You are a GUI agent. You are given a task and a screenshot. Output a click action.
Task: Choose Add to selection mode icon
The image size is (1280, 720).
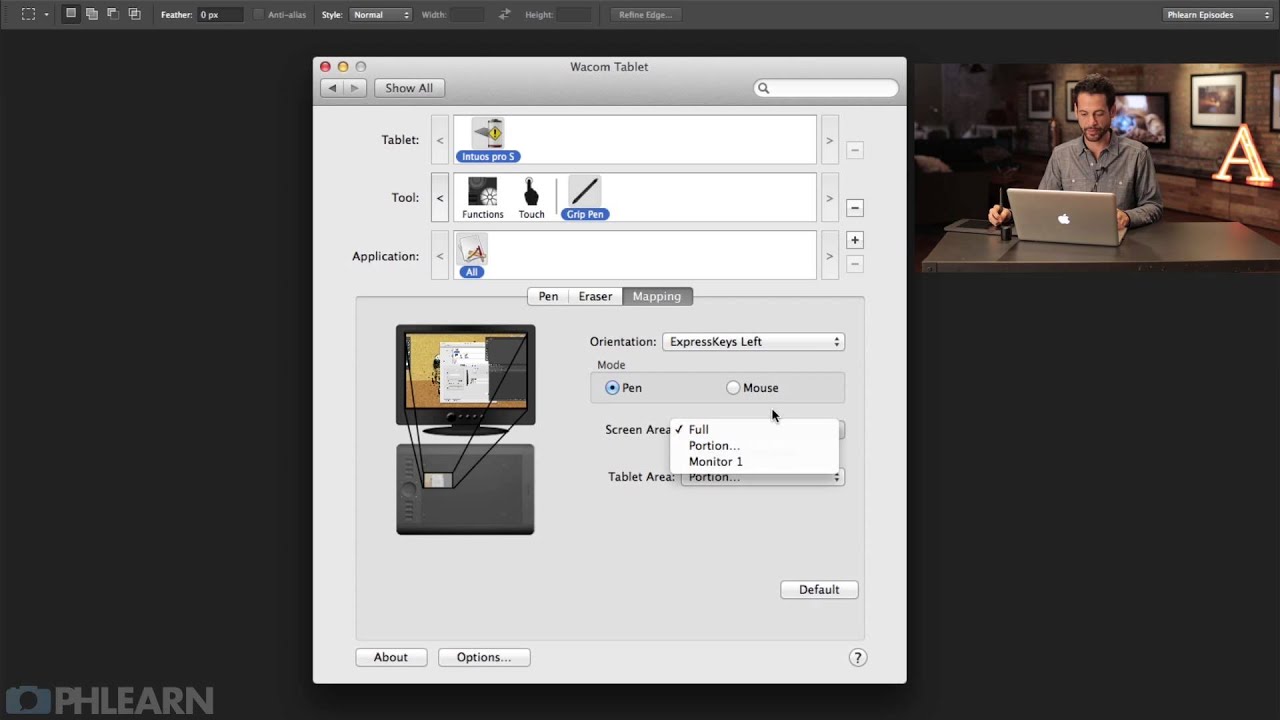pyautogui.click(x=92, y=14)
